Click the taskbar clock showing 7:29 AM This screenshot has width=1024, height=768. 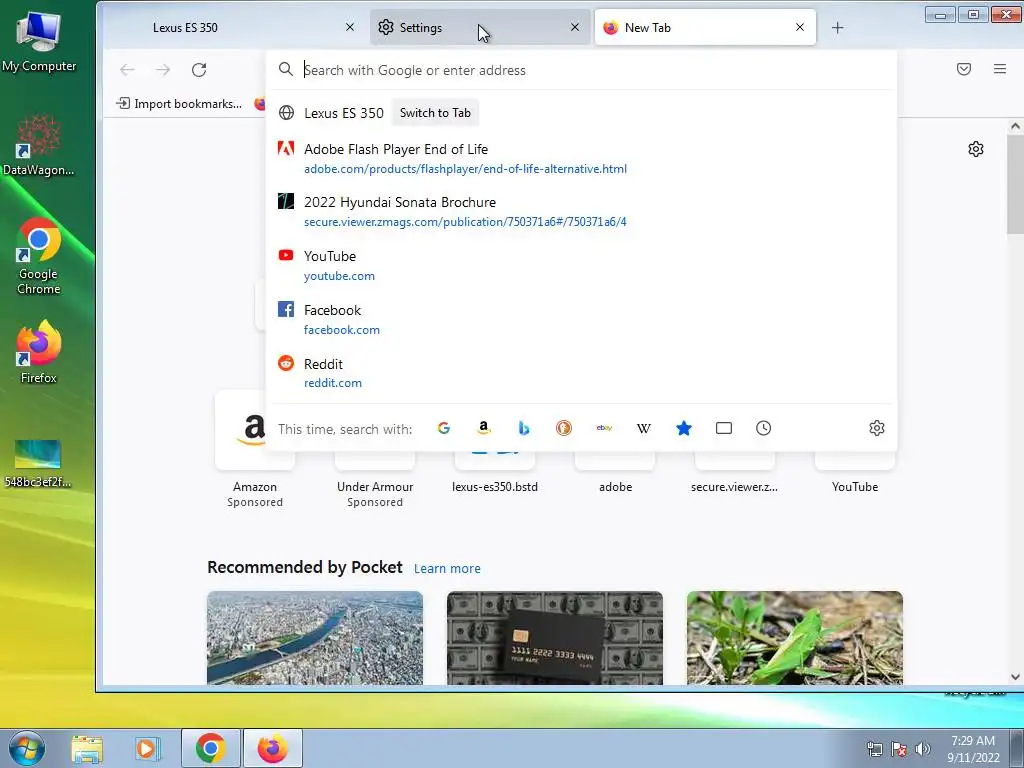coord(973,749)
